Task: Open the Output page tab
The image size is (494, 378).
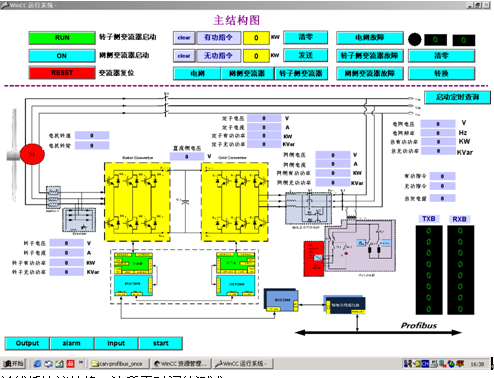Action: [27, 343]
